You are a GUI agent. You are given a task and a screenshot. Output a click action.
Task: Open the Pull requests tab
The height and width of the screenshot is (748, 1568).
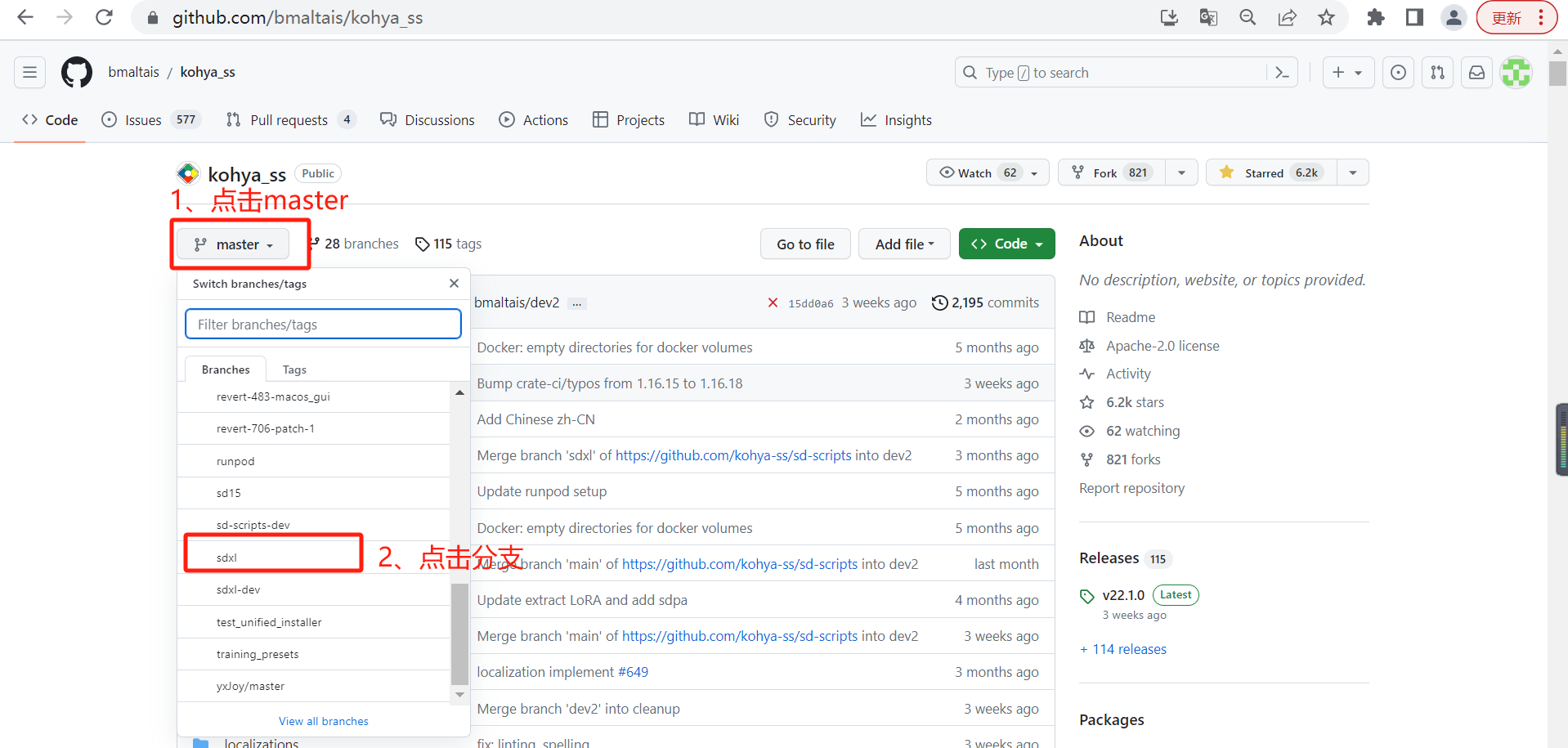point(291,120)
